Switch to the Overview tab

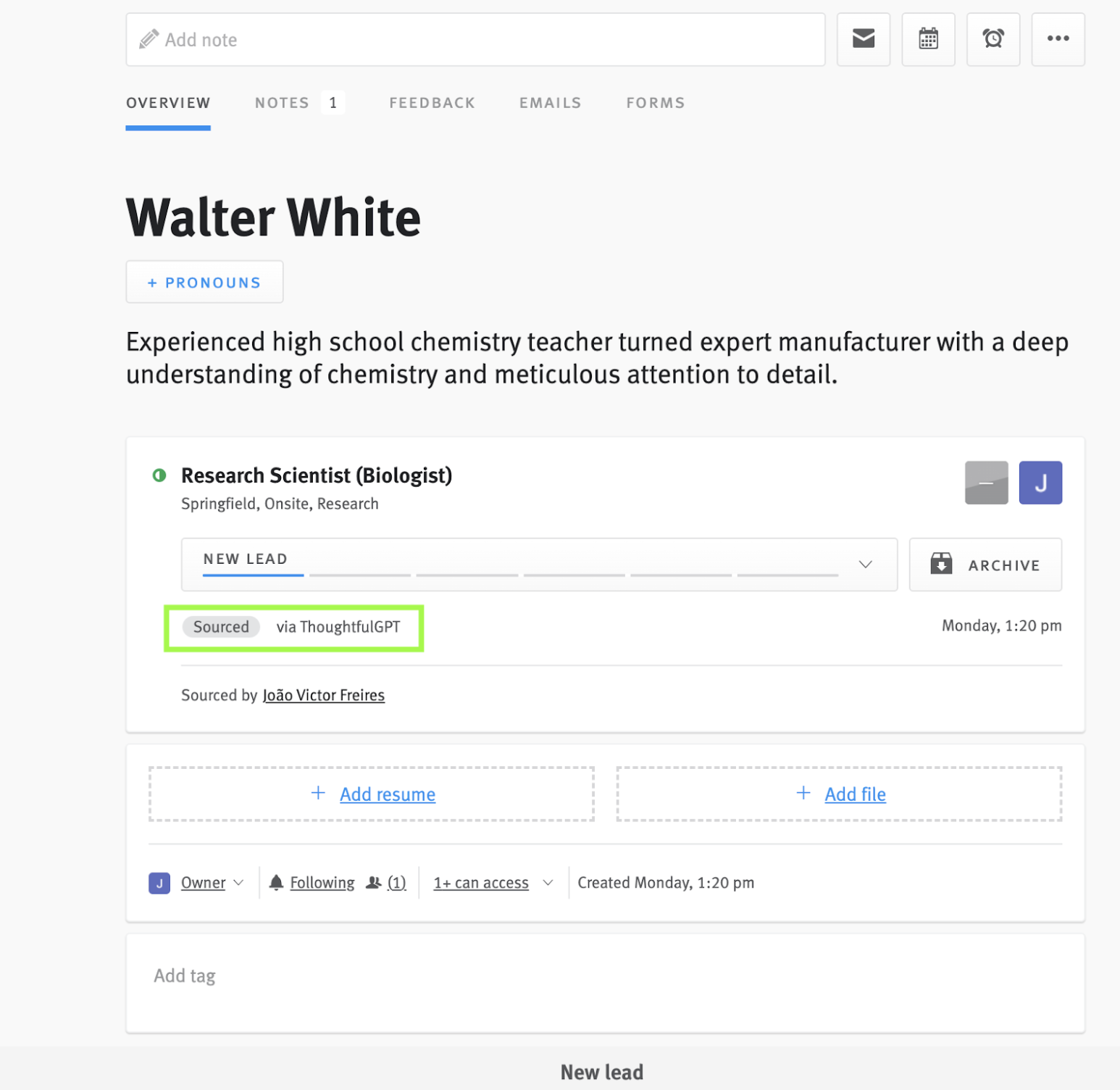pyautogui.click(x=168, y=103)
